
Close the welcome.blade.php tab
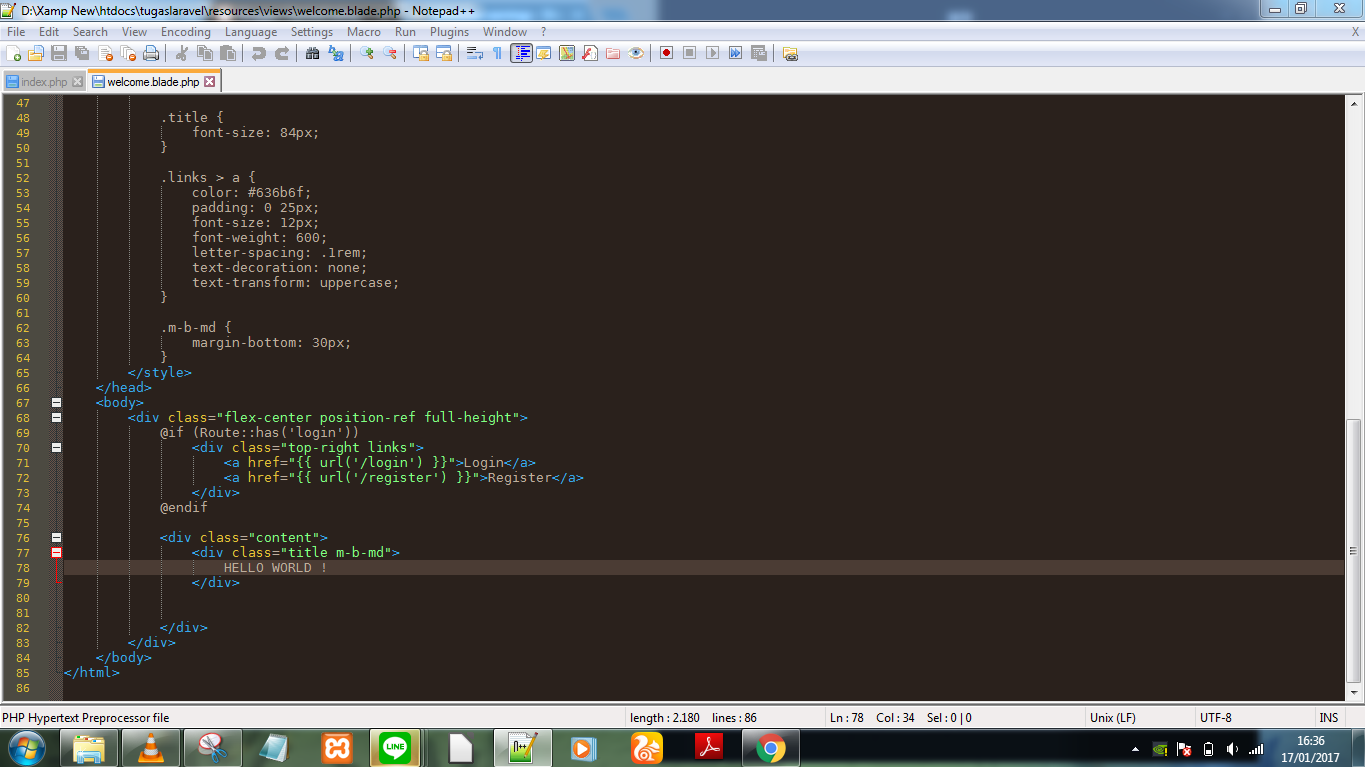point(209,82)
